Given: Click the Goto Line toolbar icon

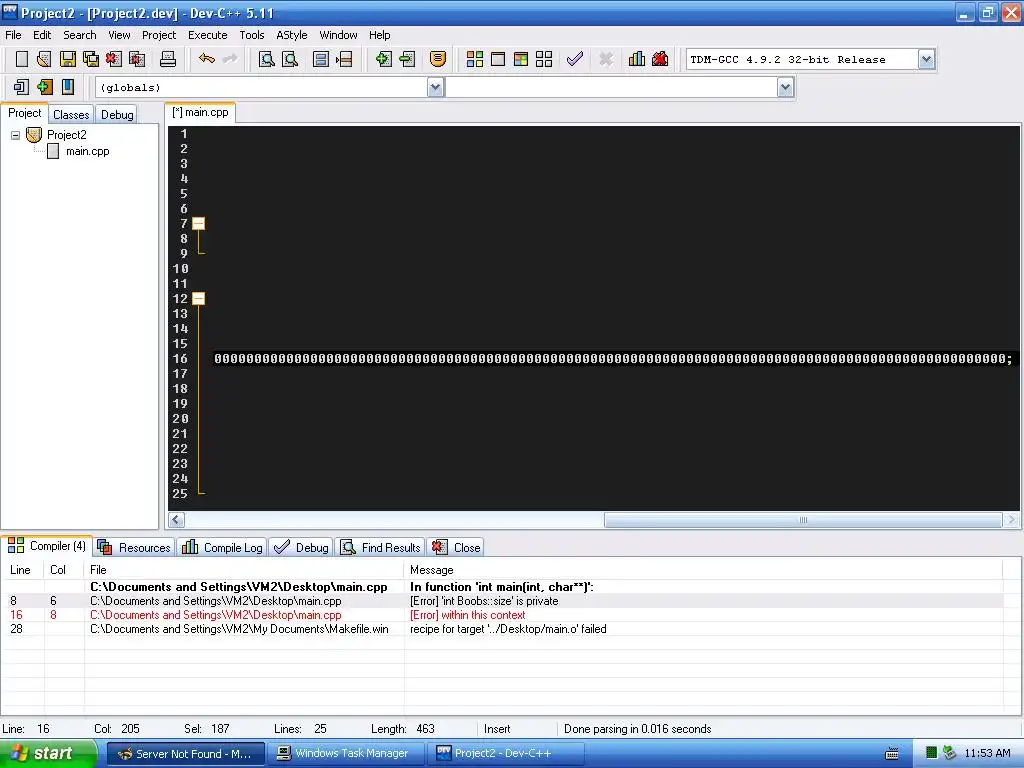Looking at the screenshot, I should [344, 59].
